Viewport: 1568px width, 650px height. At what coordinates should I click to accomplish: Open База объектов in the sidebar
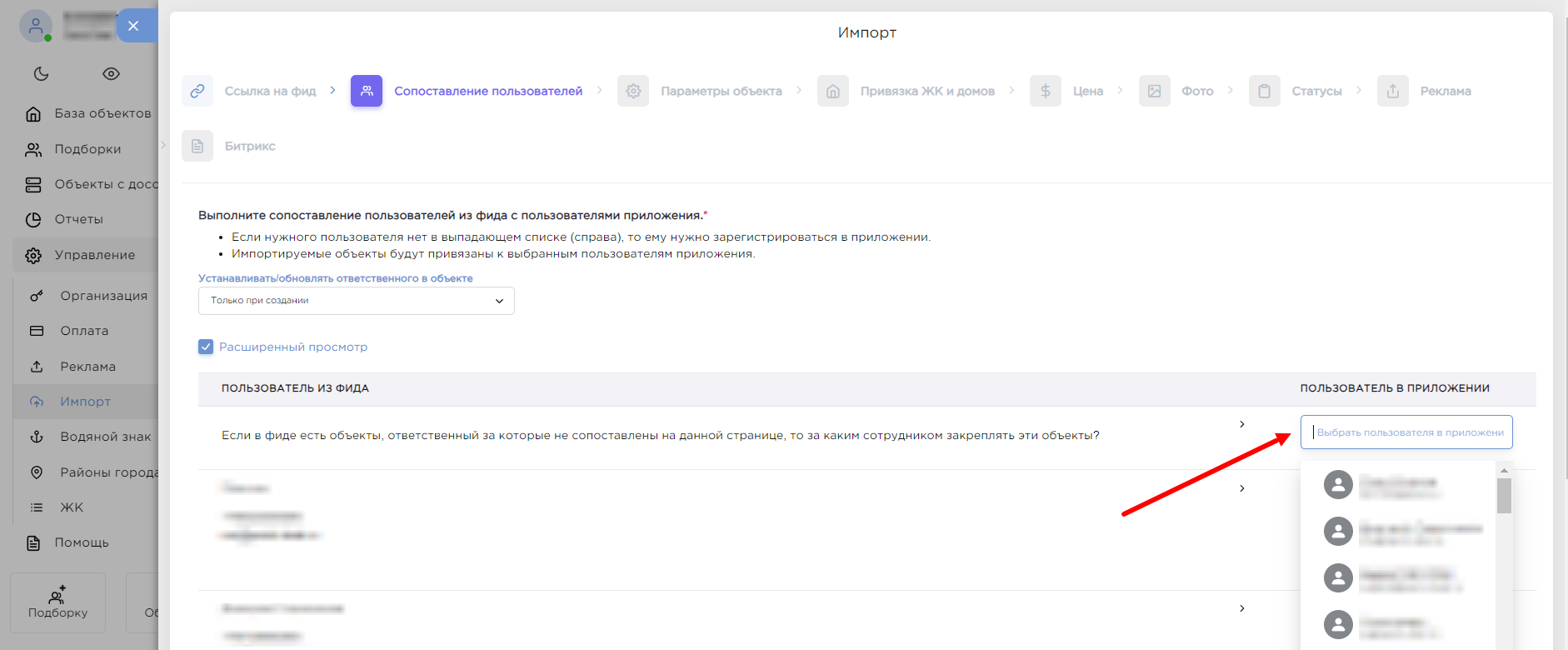[102, 113]
